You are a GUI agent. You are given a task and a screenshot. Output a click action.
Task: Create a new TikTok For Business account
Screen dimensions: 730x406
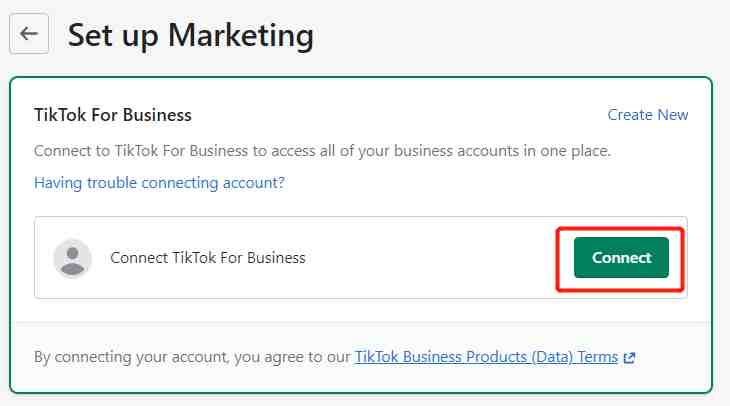pyautogui.click(x=648, y=115)
